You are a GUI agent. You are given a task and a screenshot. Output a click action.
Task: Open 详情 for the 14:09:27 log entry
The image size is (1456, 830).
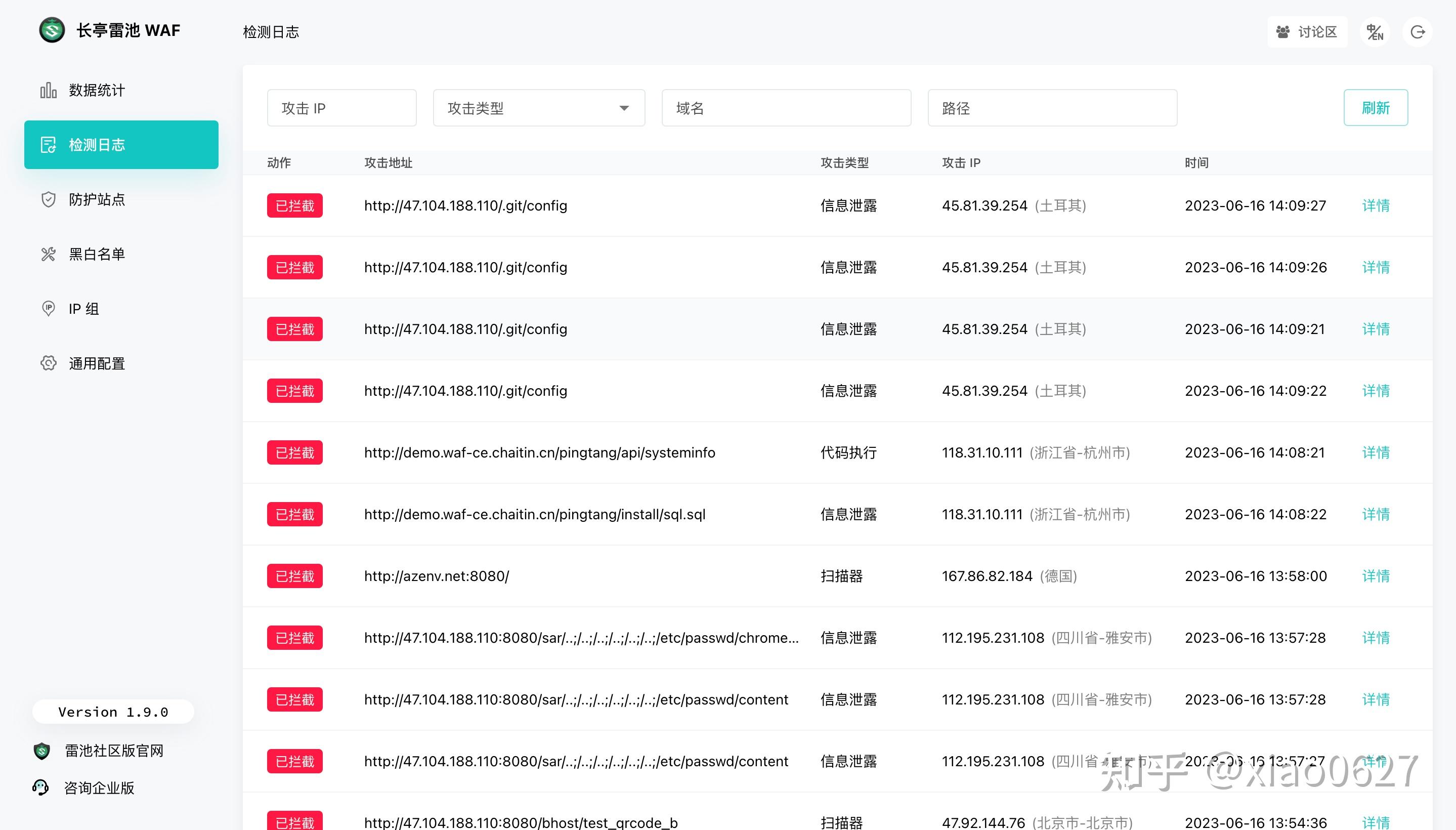pos(1376,206)
